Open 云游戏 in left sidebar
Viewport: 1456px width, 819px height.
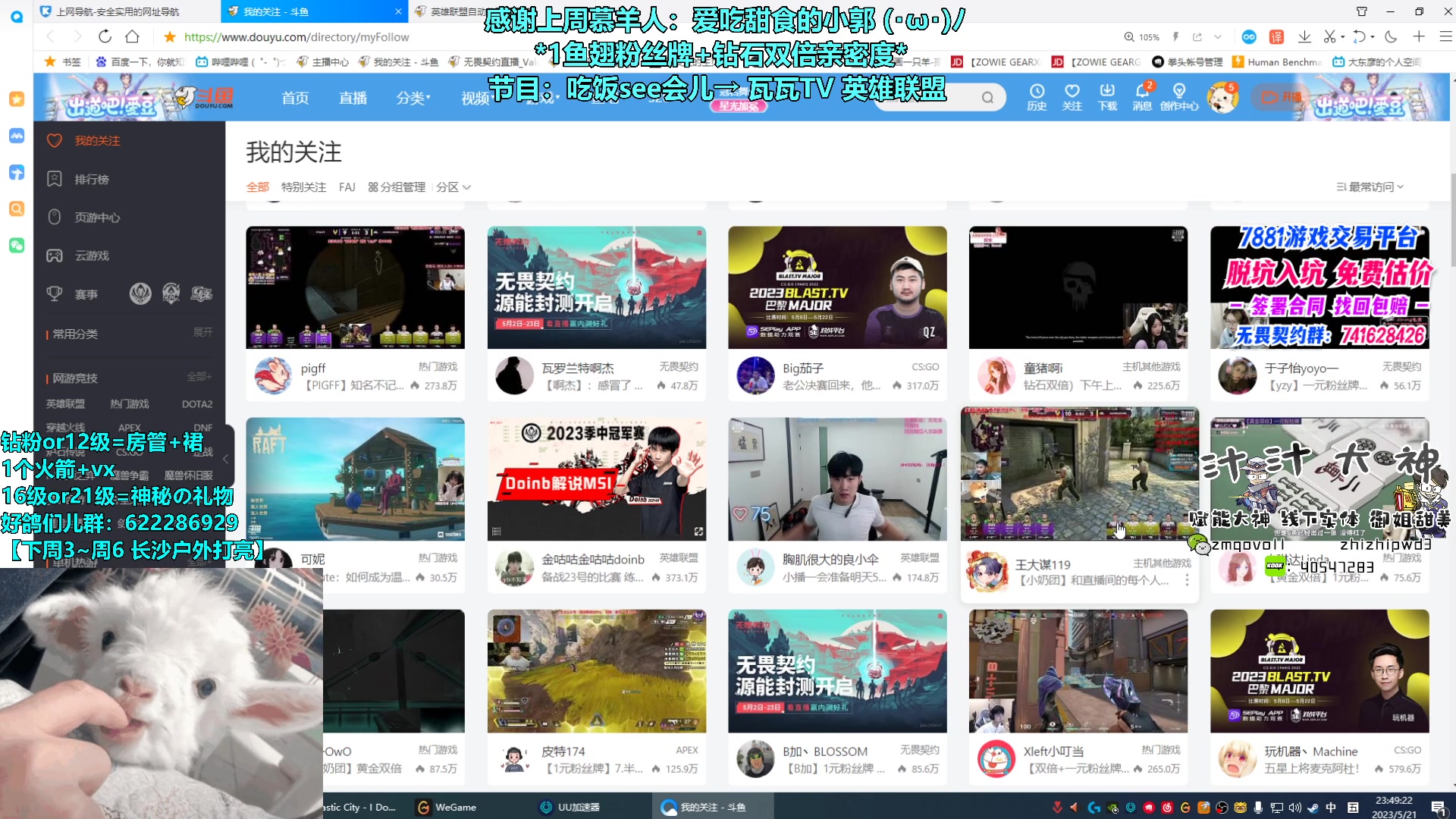(92, 256)
